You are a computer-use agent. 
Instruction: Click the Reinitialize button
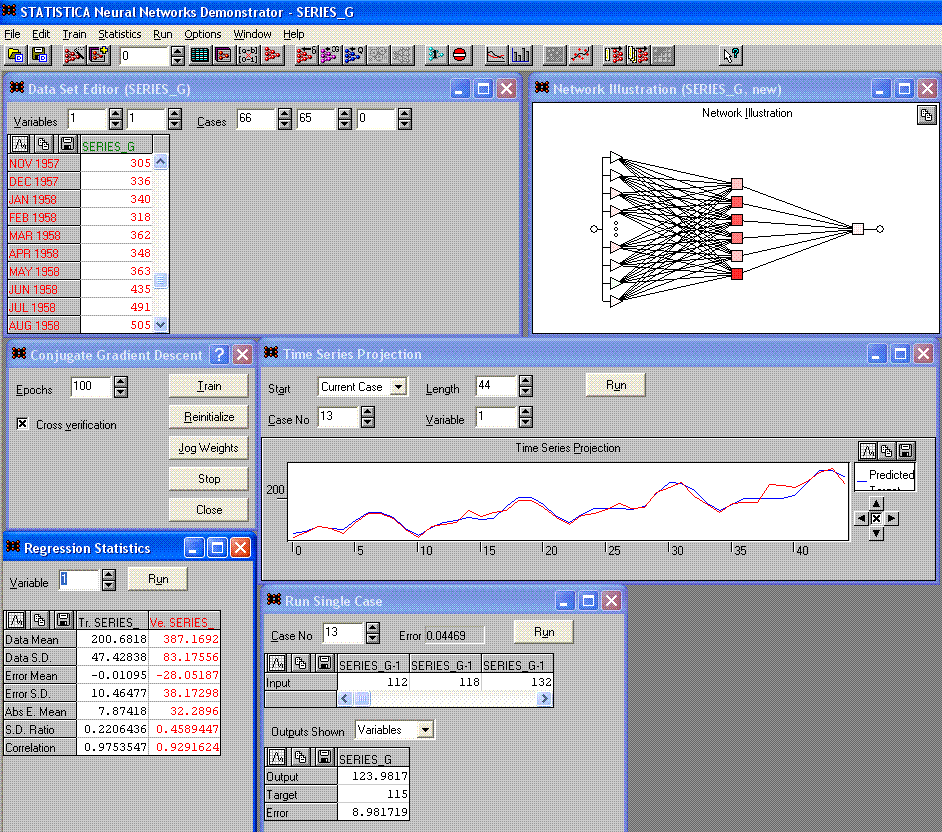(x=208, y=416)
